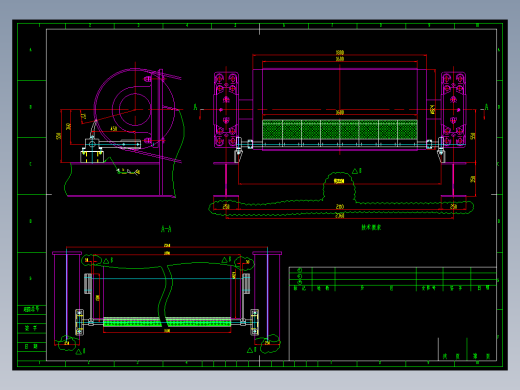Select the 250 dimension at left support base
This screenshot has width=520, height=390.
coord(226,207)
